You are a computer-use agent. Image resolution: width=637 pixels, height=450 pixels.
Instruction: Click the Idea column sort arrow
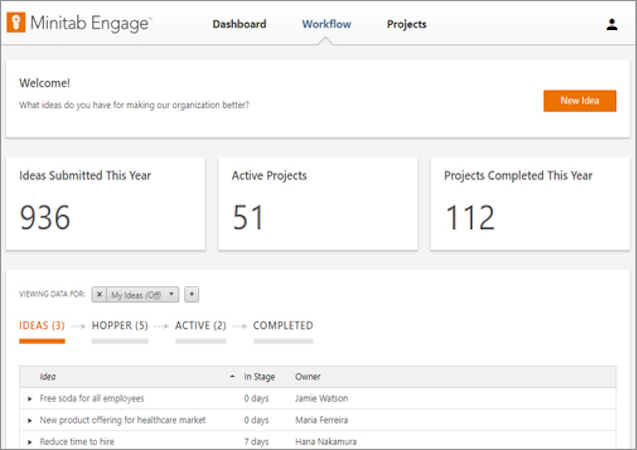coord(232,377)
